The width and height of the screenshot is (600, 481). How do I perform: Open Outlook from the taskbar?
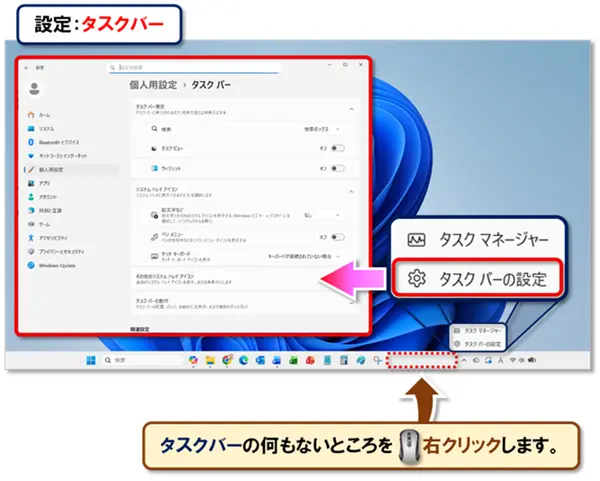tap(261, 360)
